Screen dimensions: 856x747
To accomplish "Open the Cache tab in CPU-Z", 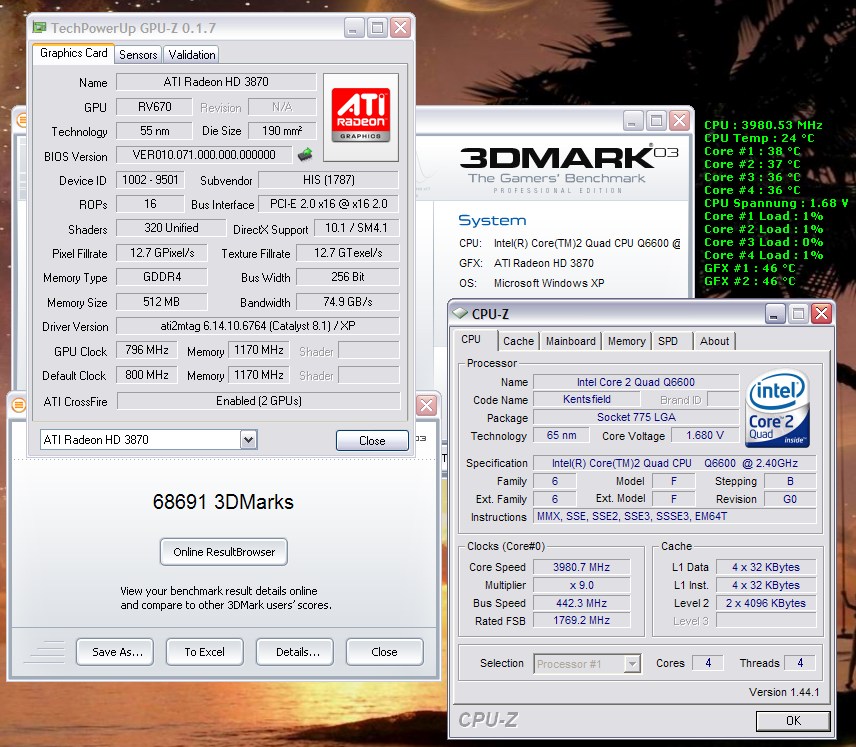I will (x=518, y=341).
